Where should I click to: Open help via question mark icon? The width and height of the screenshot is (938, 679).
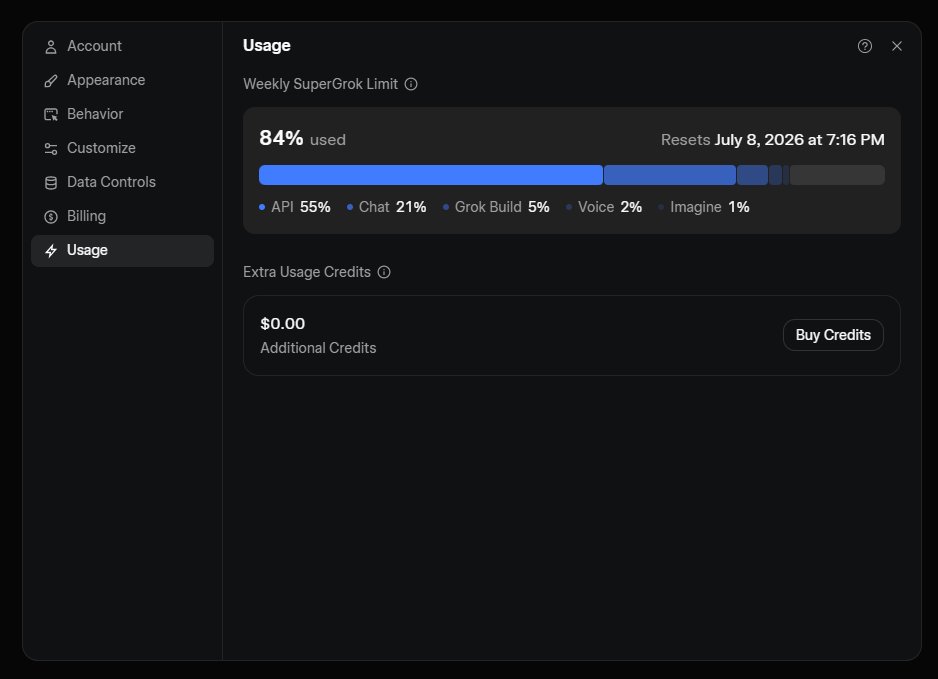click(864, 46)
